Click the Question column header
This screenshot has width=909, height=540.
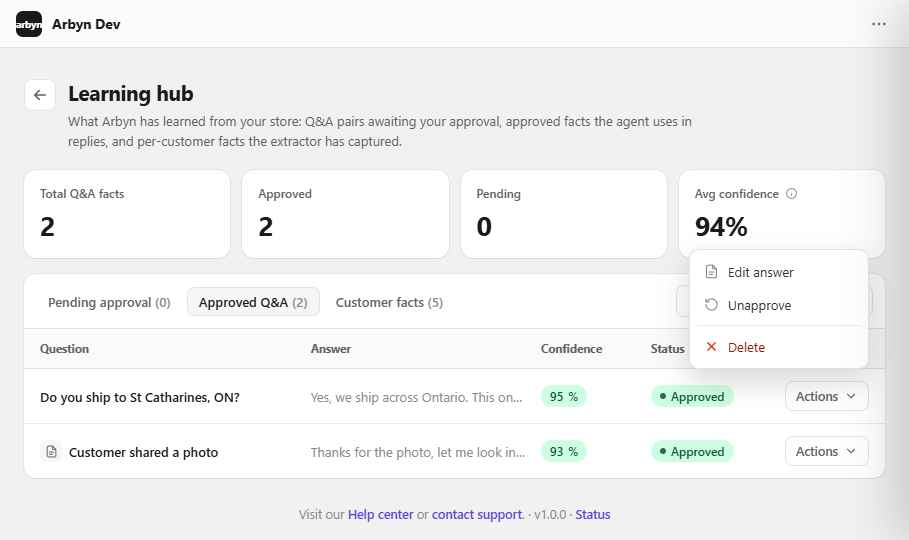point(64,349)
